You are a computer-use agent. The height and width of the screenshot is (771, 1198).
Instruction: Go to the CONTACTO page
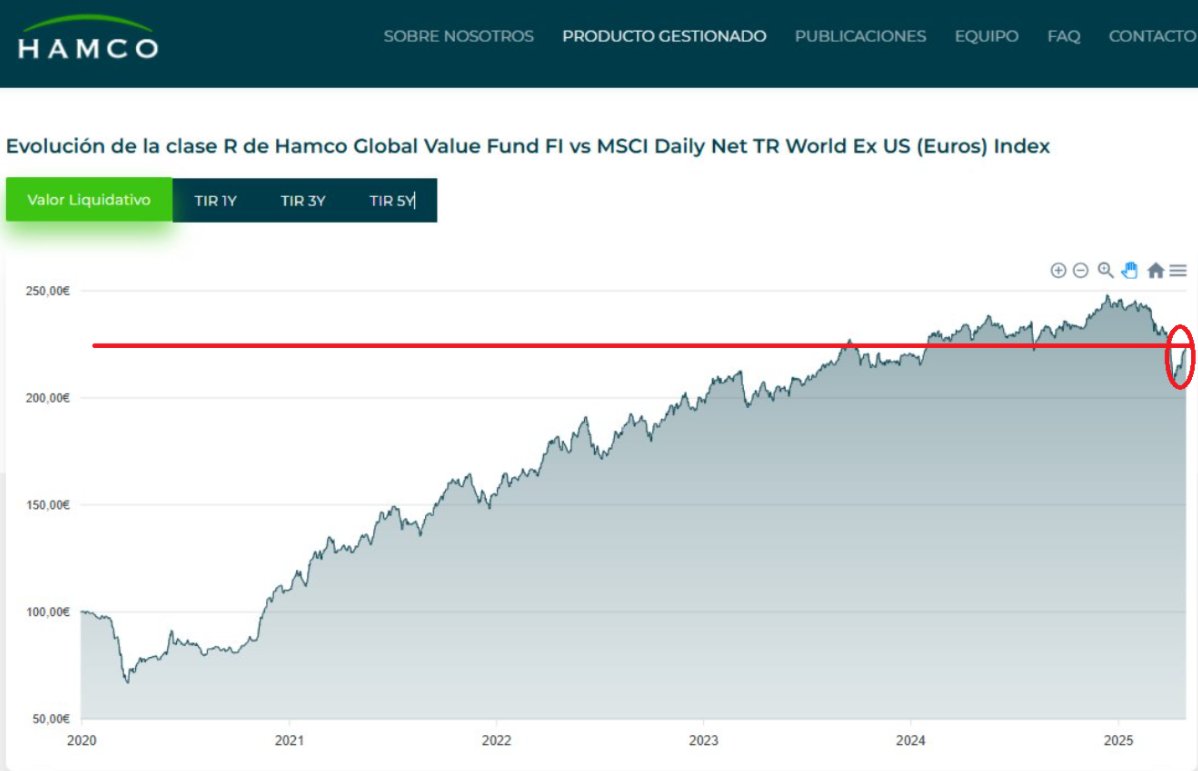click(x=1152, y=36)
